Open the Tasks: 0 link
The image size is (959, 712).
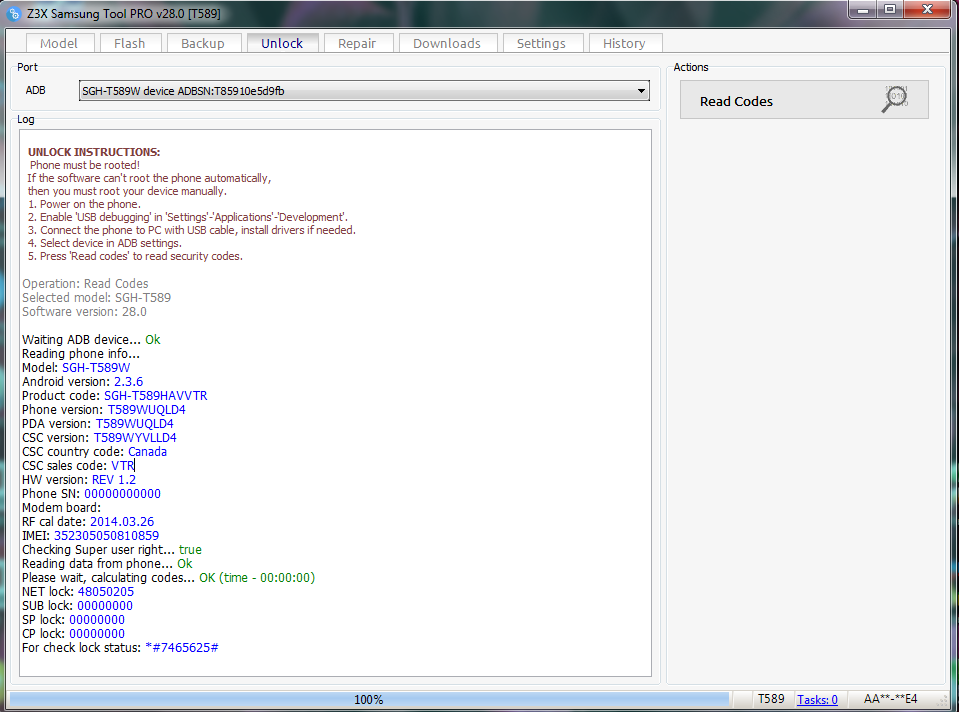coord(817,699)
